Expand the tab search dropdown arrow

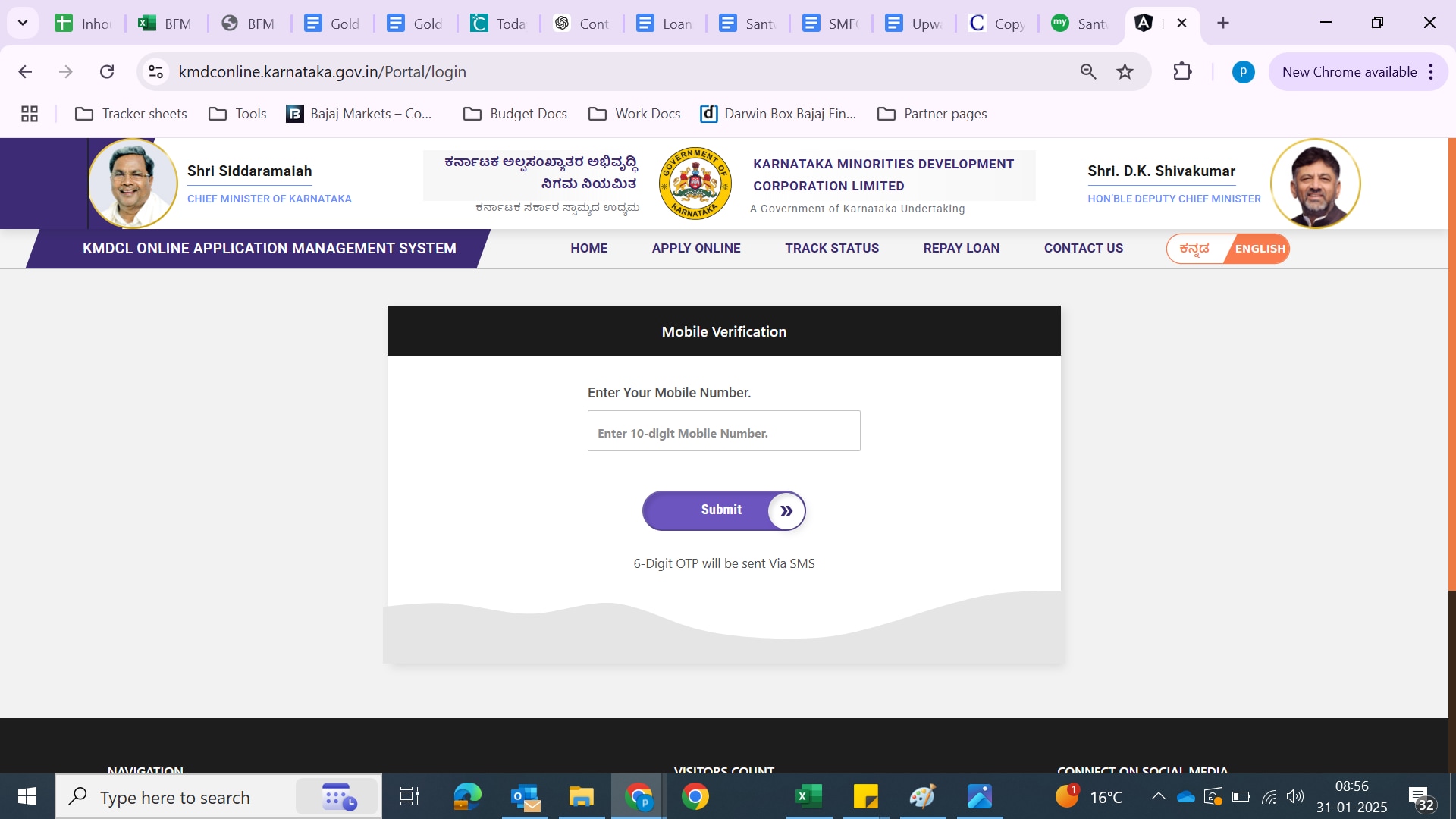point(23,23)
